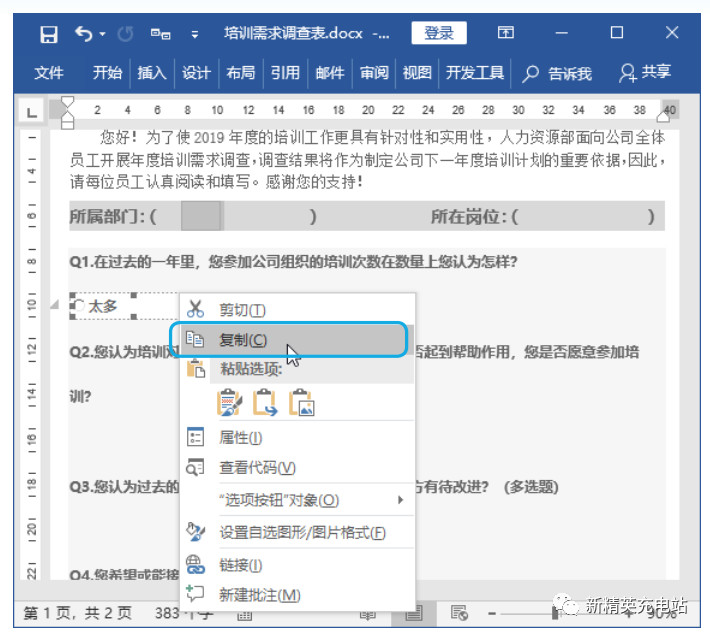The width and height of the screenshot is (710, 636).
Task: Switch to the 邮件 tab
Action: 330,73
